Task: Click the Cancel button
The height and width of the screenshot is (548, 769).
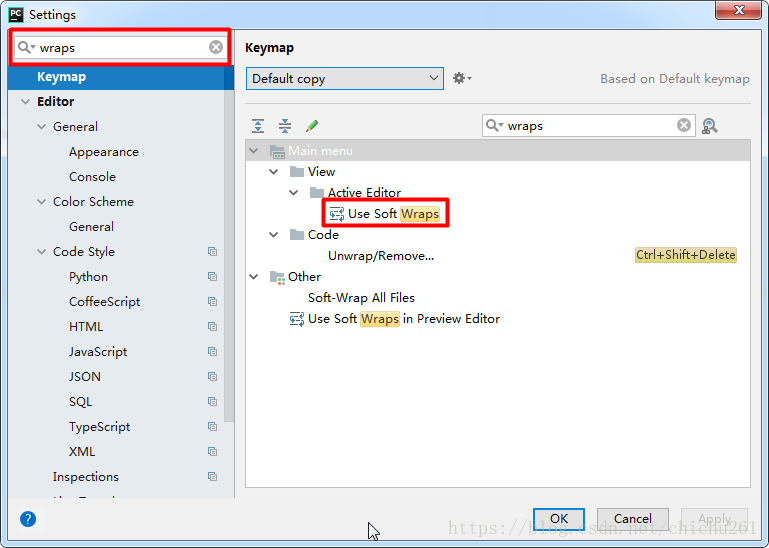Action: click(x=633, y=519)
